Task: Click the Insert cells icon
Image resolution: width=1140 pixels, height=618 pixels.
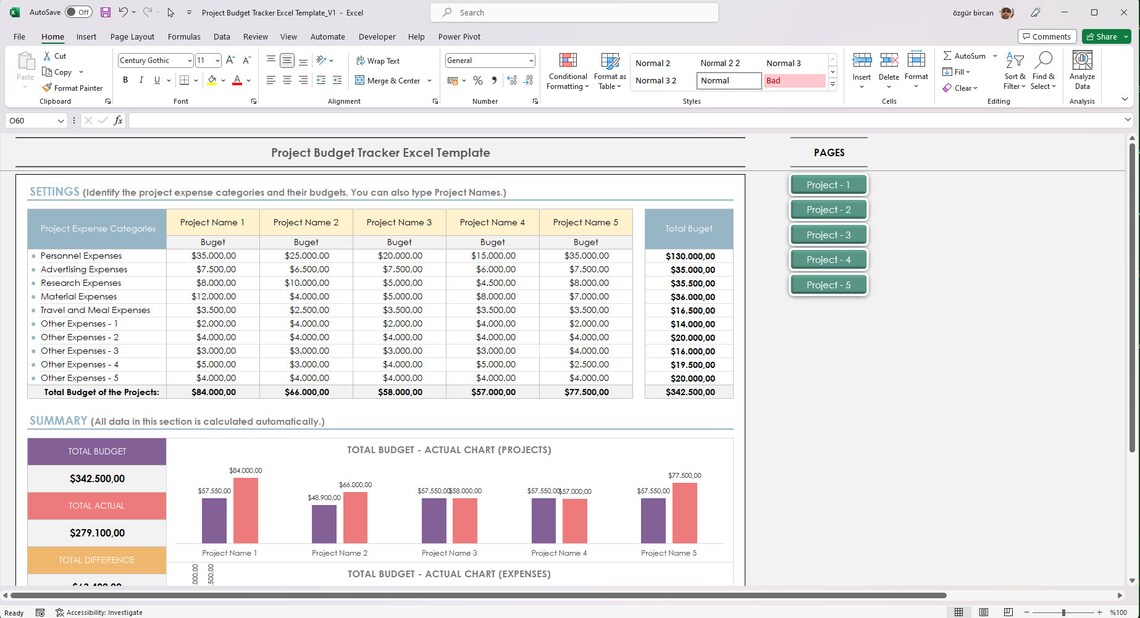Action: pyautogui.click(x=862, y=60)
